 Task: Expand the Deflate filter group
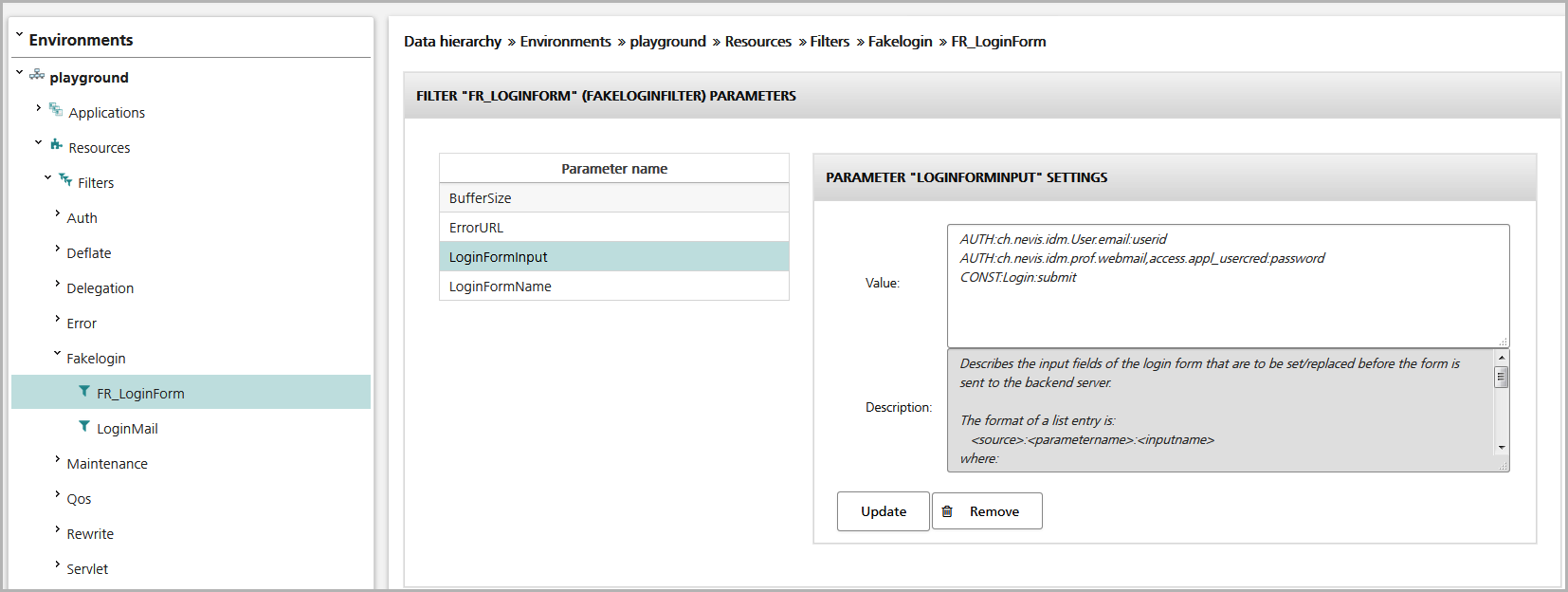tap(57, 249)
